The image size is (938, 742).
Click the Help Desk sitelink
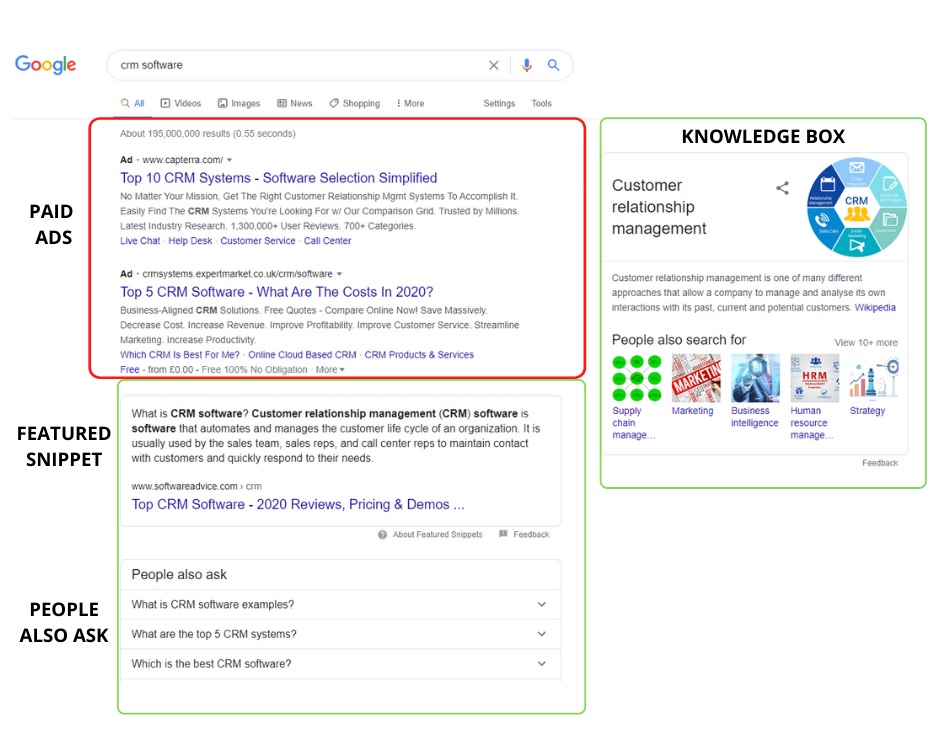click(x=190, y=241)
